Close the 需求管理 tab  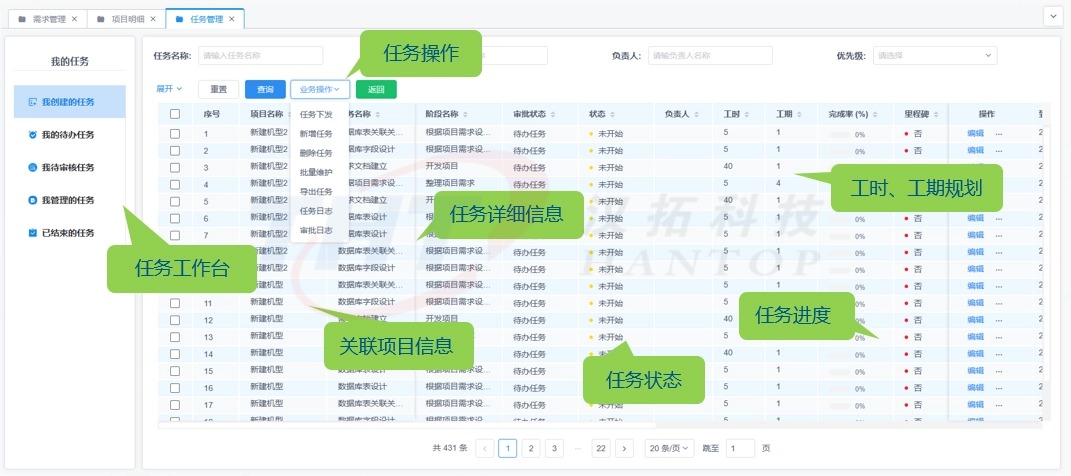click(74, 19)
